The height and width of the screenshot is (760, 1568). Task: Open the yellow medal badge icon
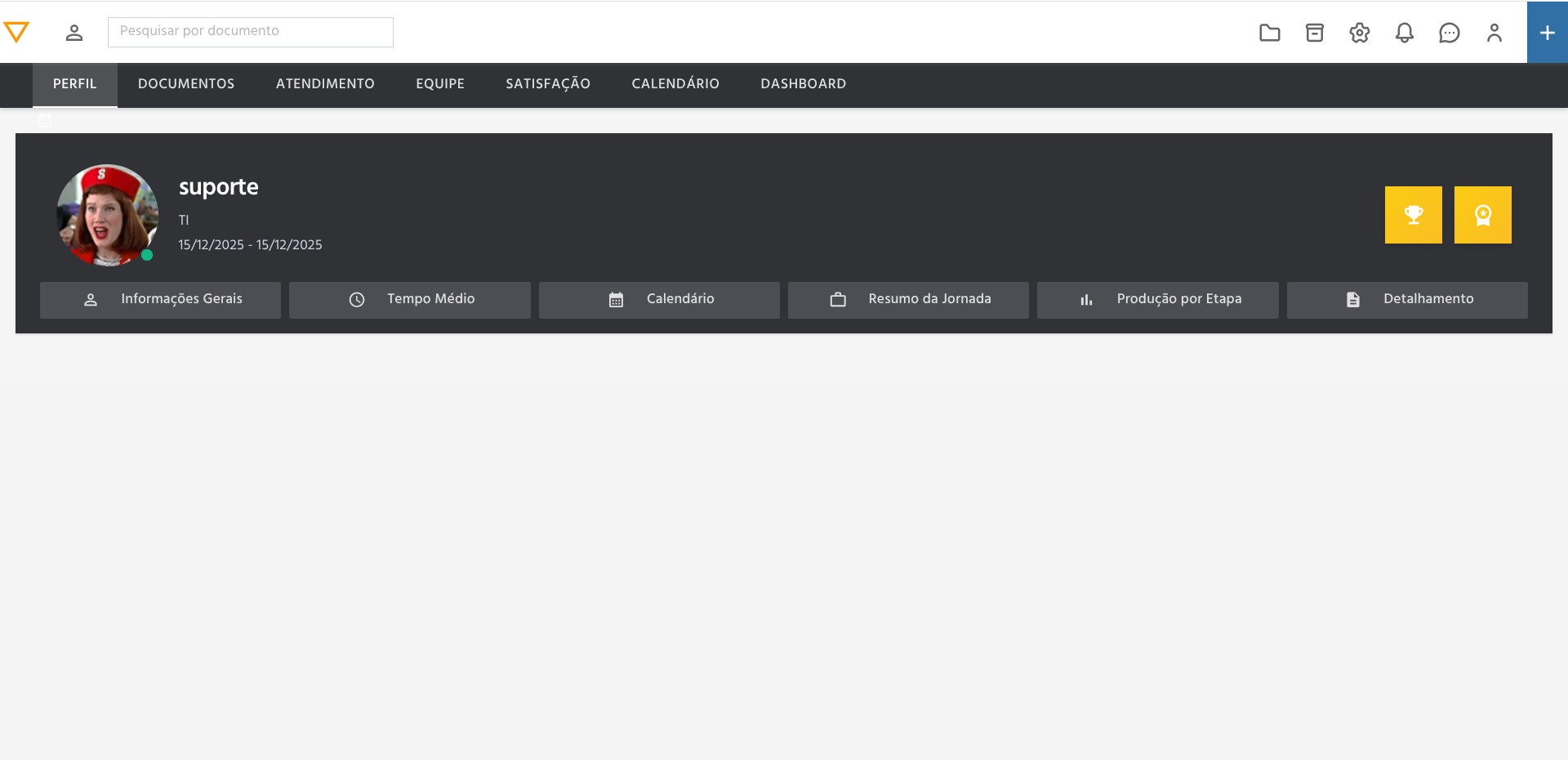[1483, 215]
